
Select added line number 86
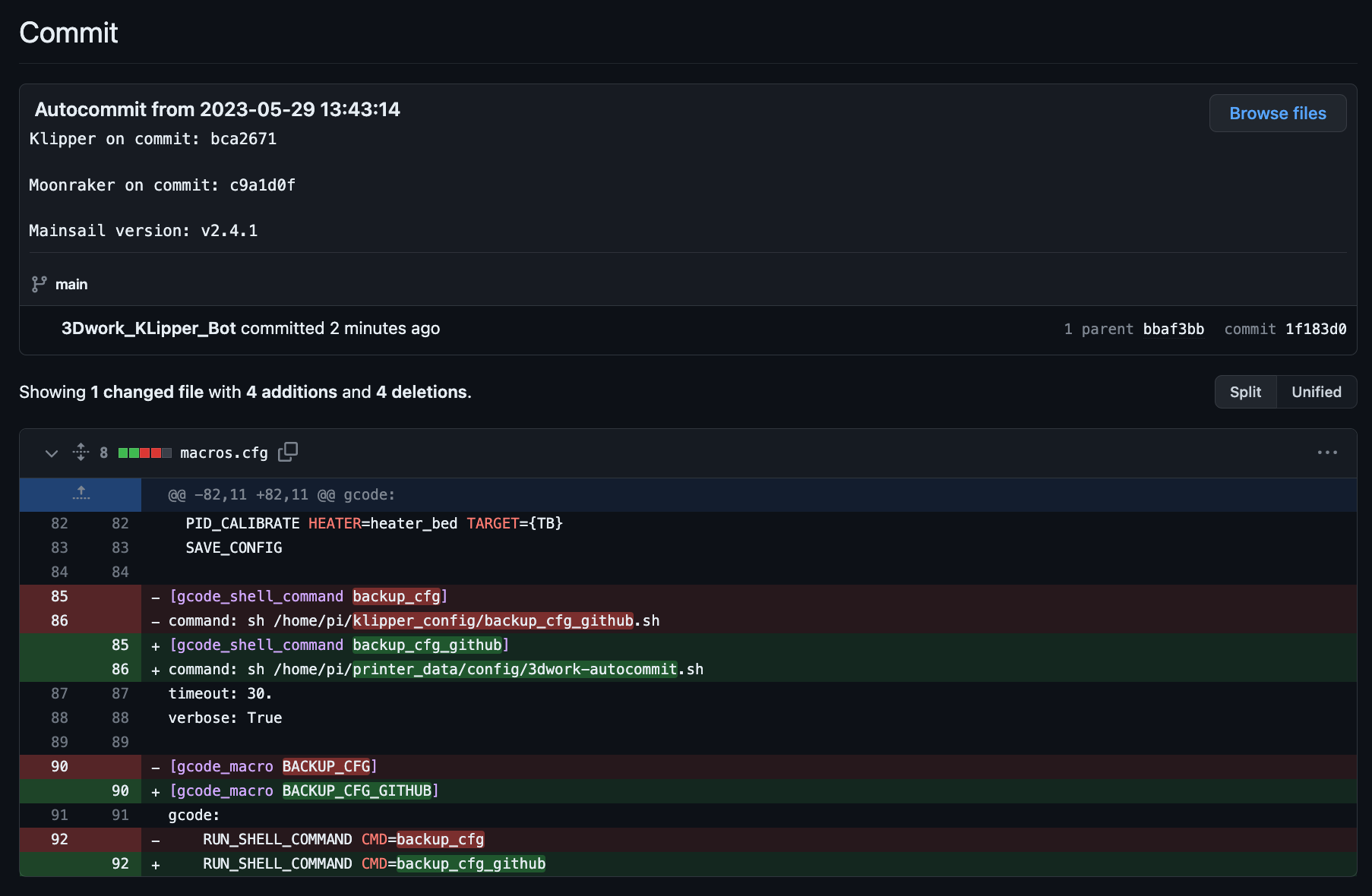[x=120, y=669]
